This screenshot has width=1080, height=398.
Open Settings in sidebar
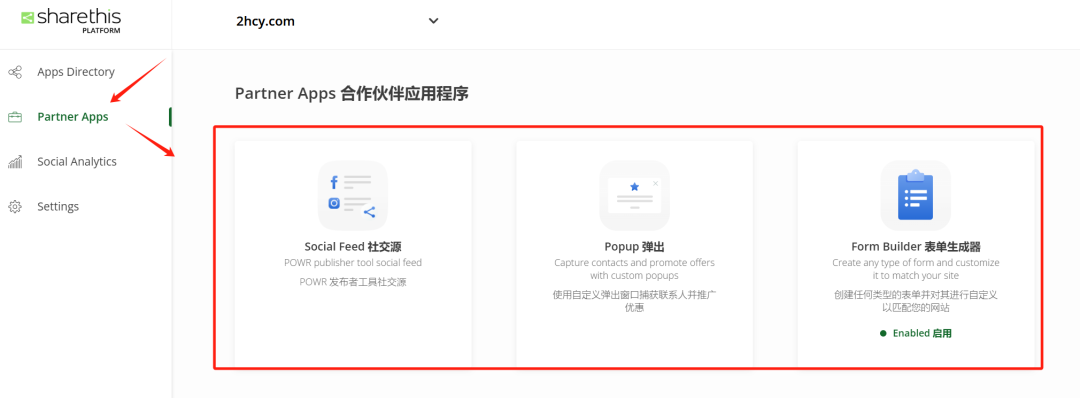(58, 207)
